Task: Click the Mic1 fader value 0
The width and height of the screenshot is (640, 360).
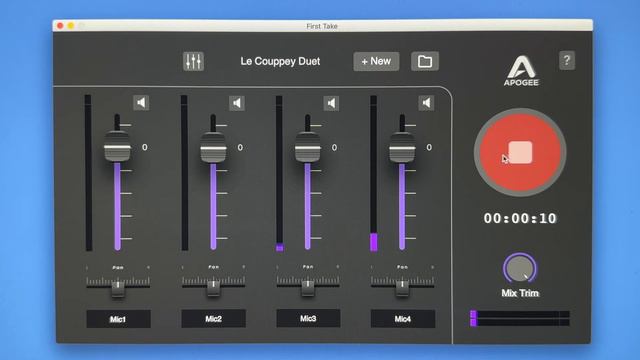Action: point(144,147)
